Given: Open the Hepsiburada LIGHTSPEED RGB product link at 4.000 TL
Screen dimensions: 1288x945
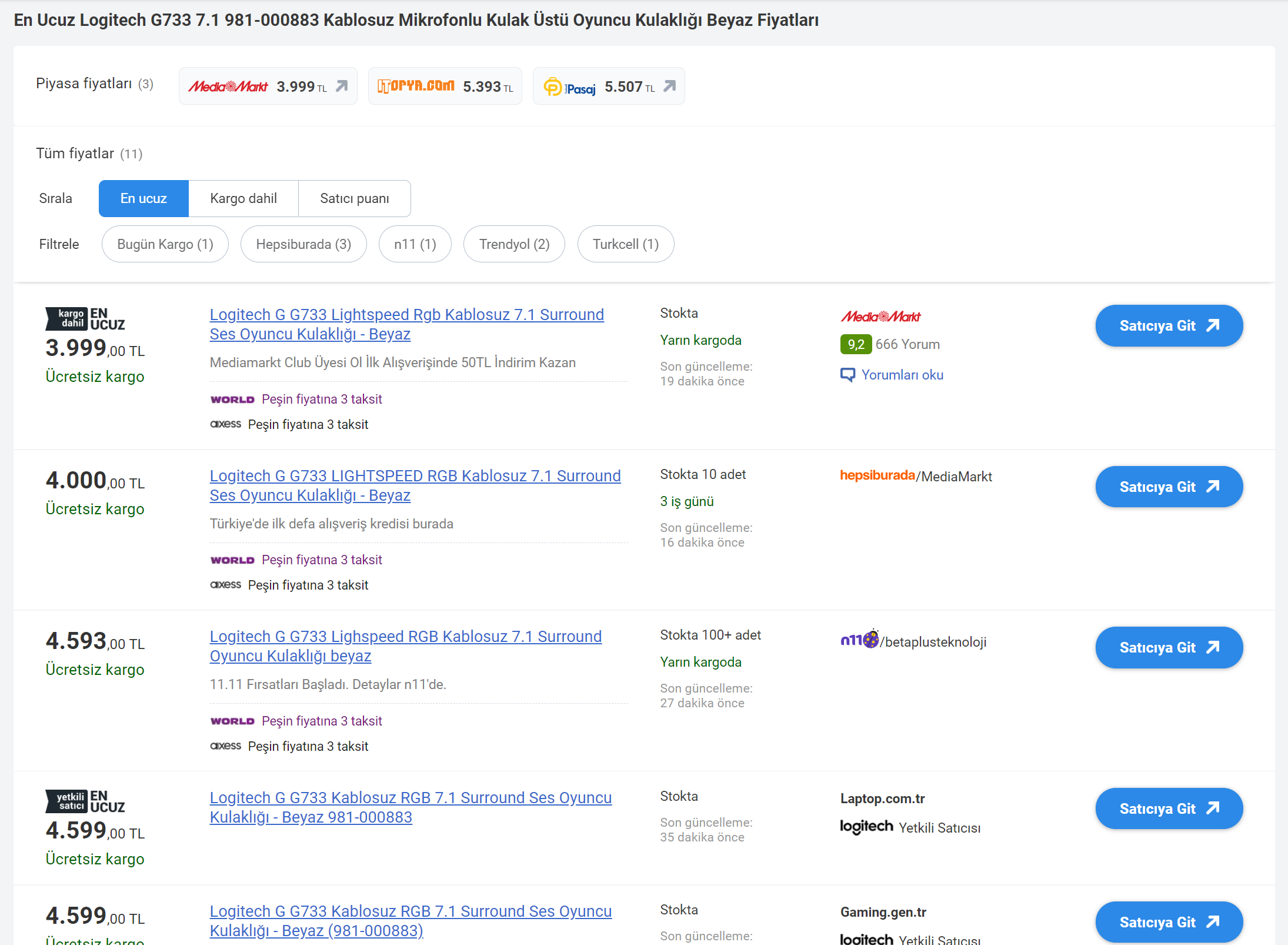Looking at the screenshot, I should 415,485.
